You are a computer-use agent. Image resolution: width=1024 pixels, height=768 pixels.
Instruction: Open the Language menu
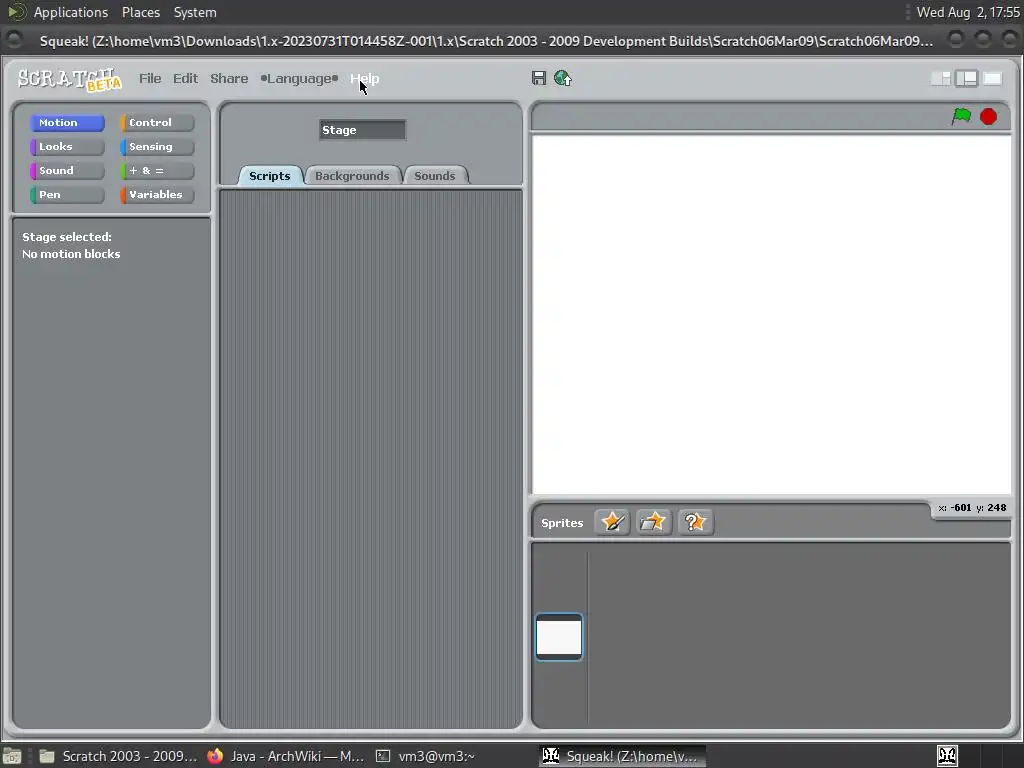coord(299,78)
